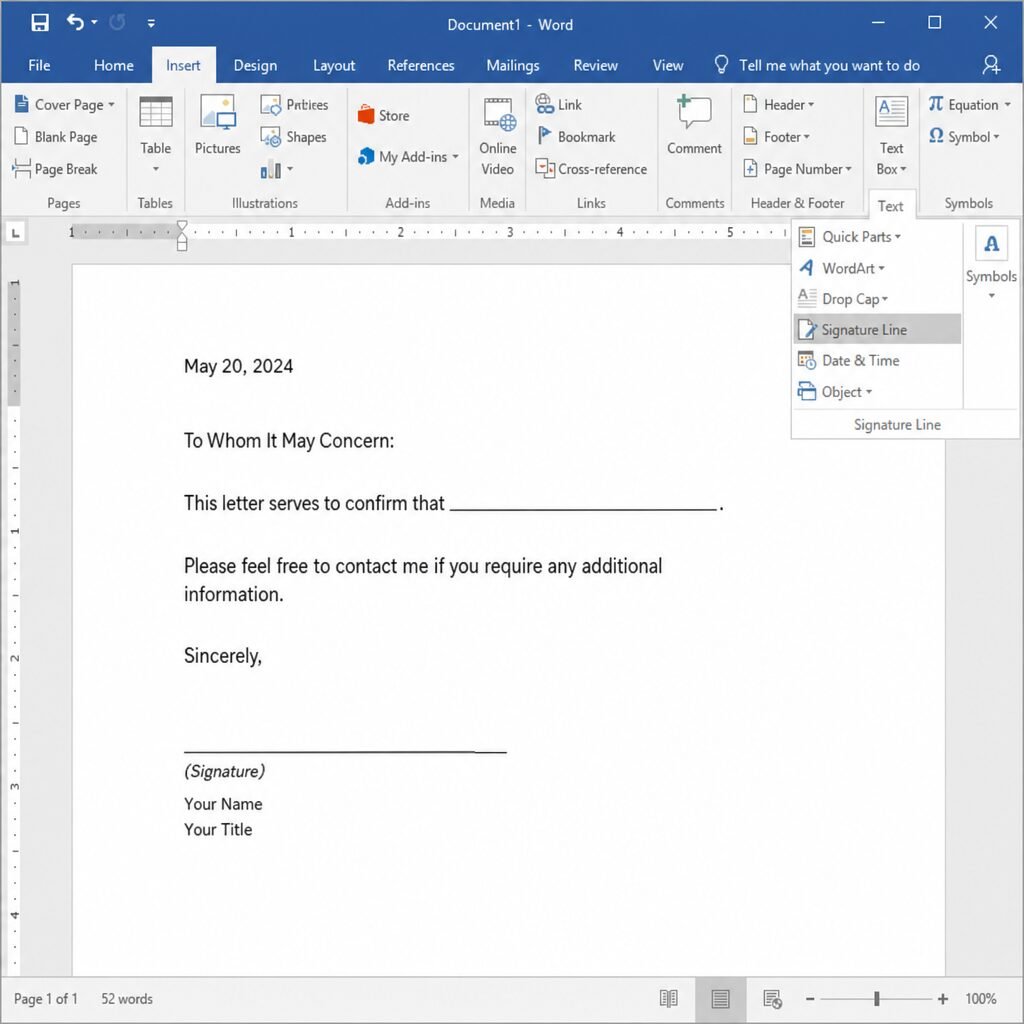Viewport: 1024px width, 1024px height.
Task: Click the 'Sincerely,' line
Action: (223, 656)
